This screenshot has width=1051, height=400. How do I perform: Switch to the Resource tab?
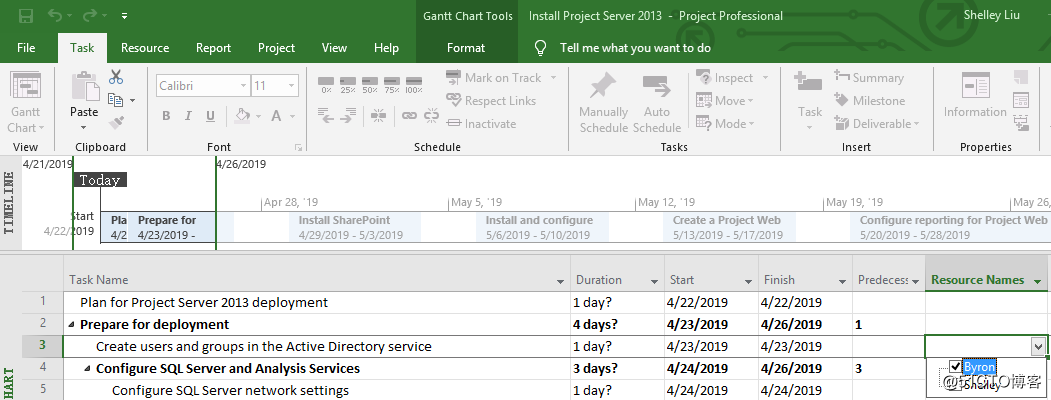[x=145, y=48]
